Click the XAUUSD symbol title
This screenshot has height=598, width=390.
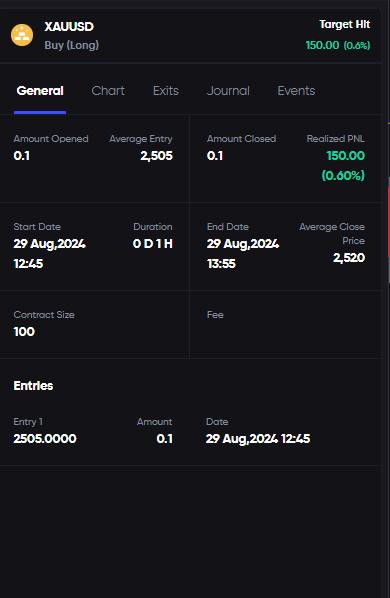point(69,27)
